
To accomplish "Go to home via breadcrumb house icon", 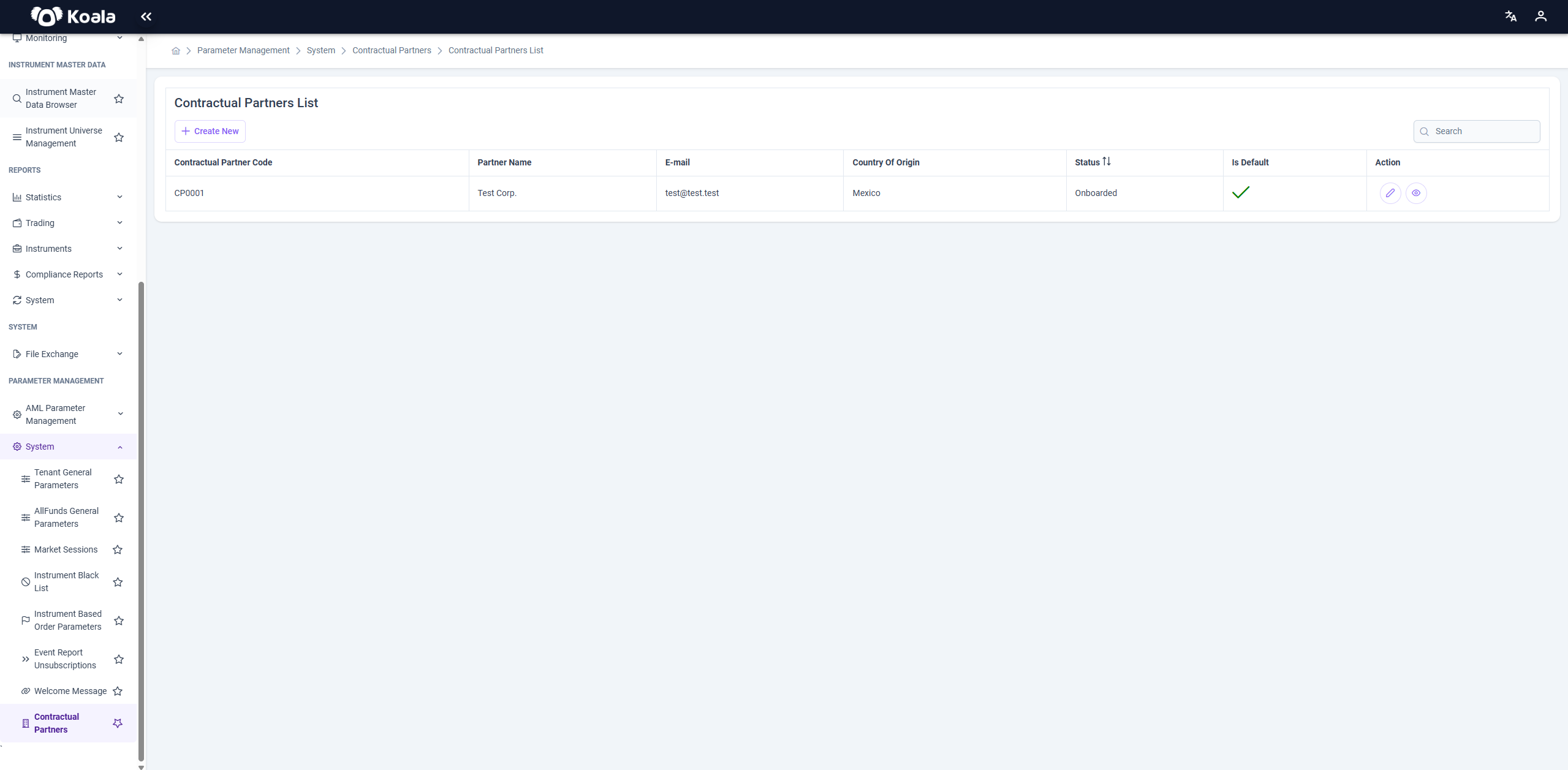I will click(x=176, y=51).
